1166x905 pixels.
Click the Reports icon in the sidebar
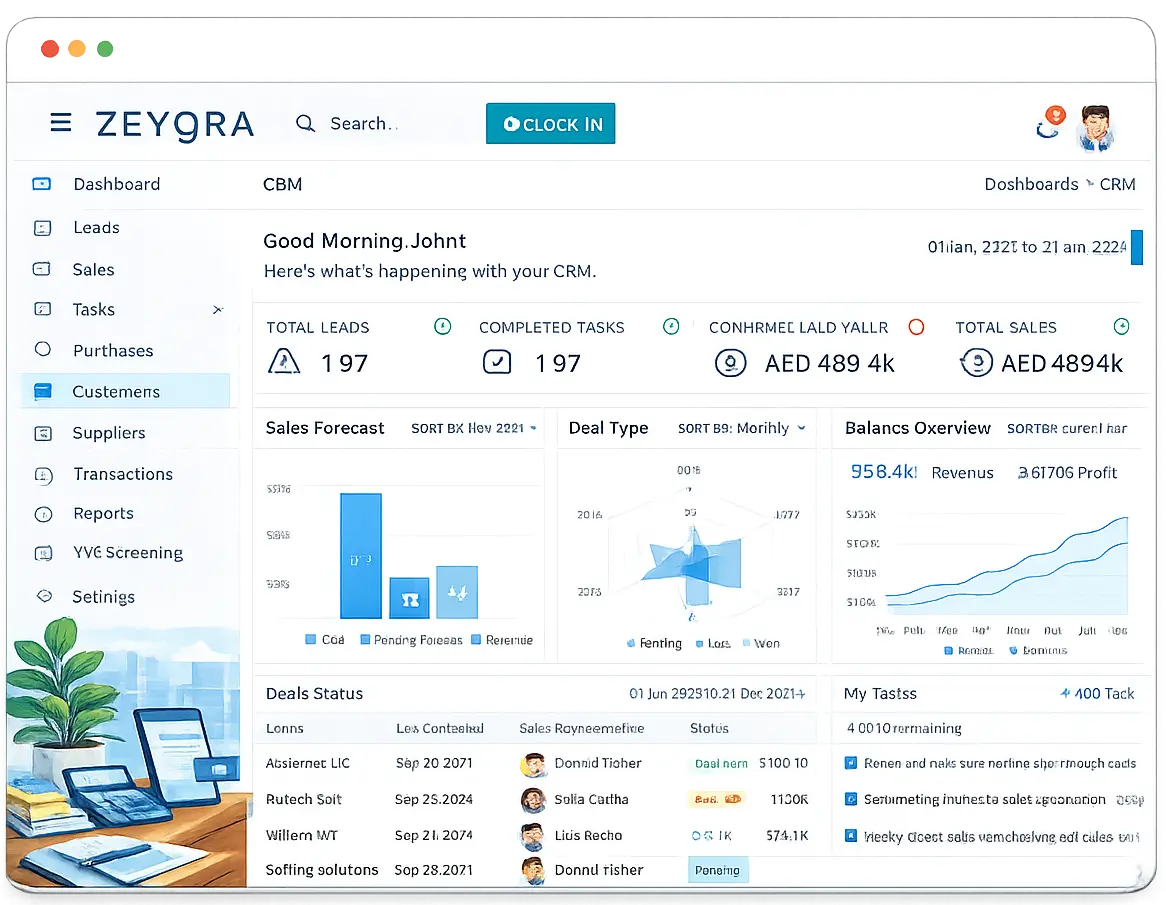41,513
